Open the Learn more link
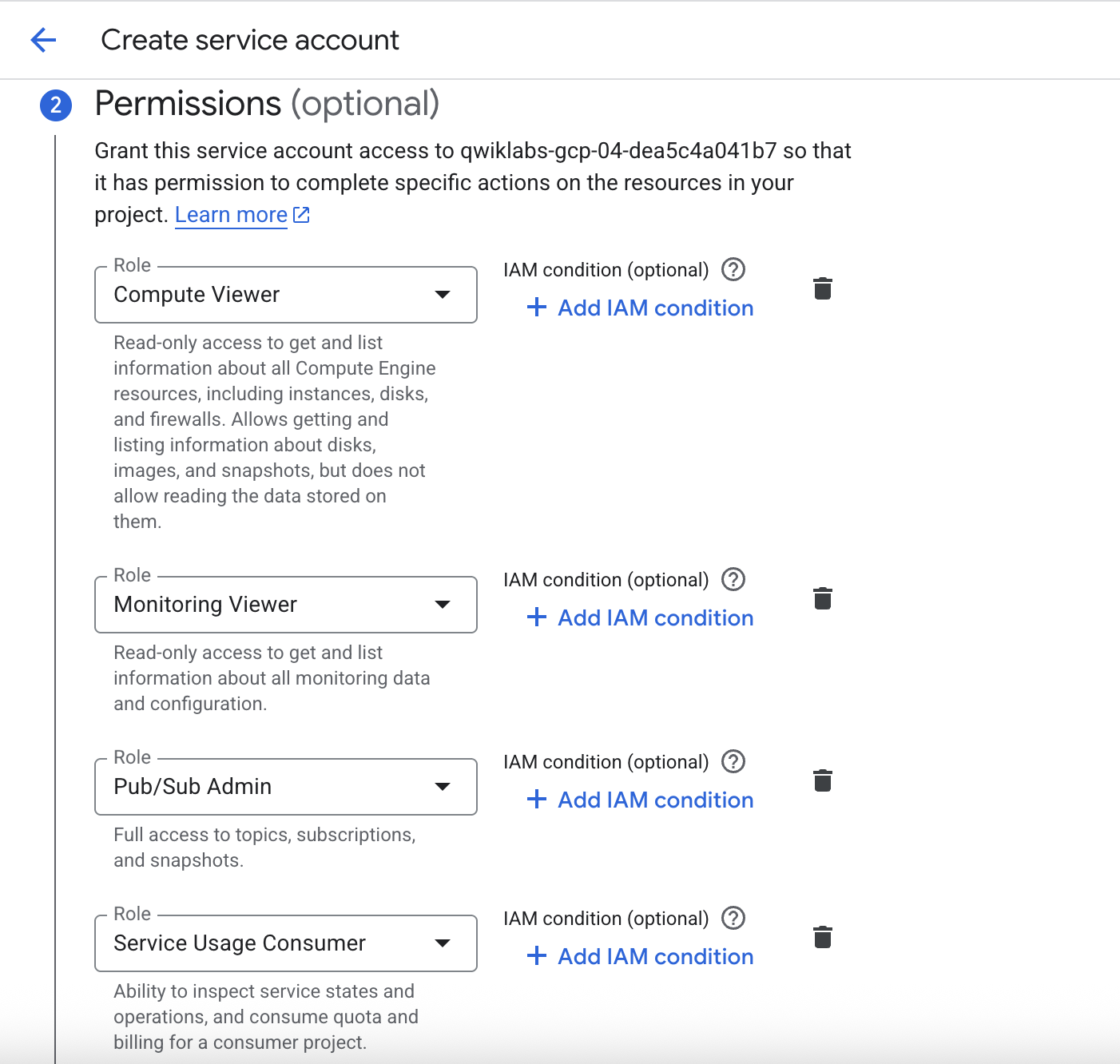Viewport: 1120px width, 1064px height. (x=231, y=214)
